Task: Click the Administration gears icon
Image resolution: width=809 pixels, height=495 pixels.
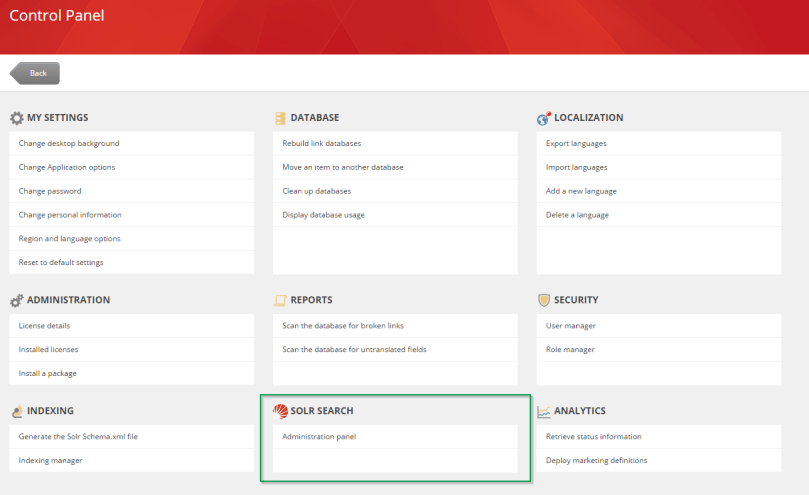Action: [x=17, y=300]
